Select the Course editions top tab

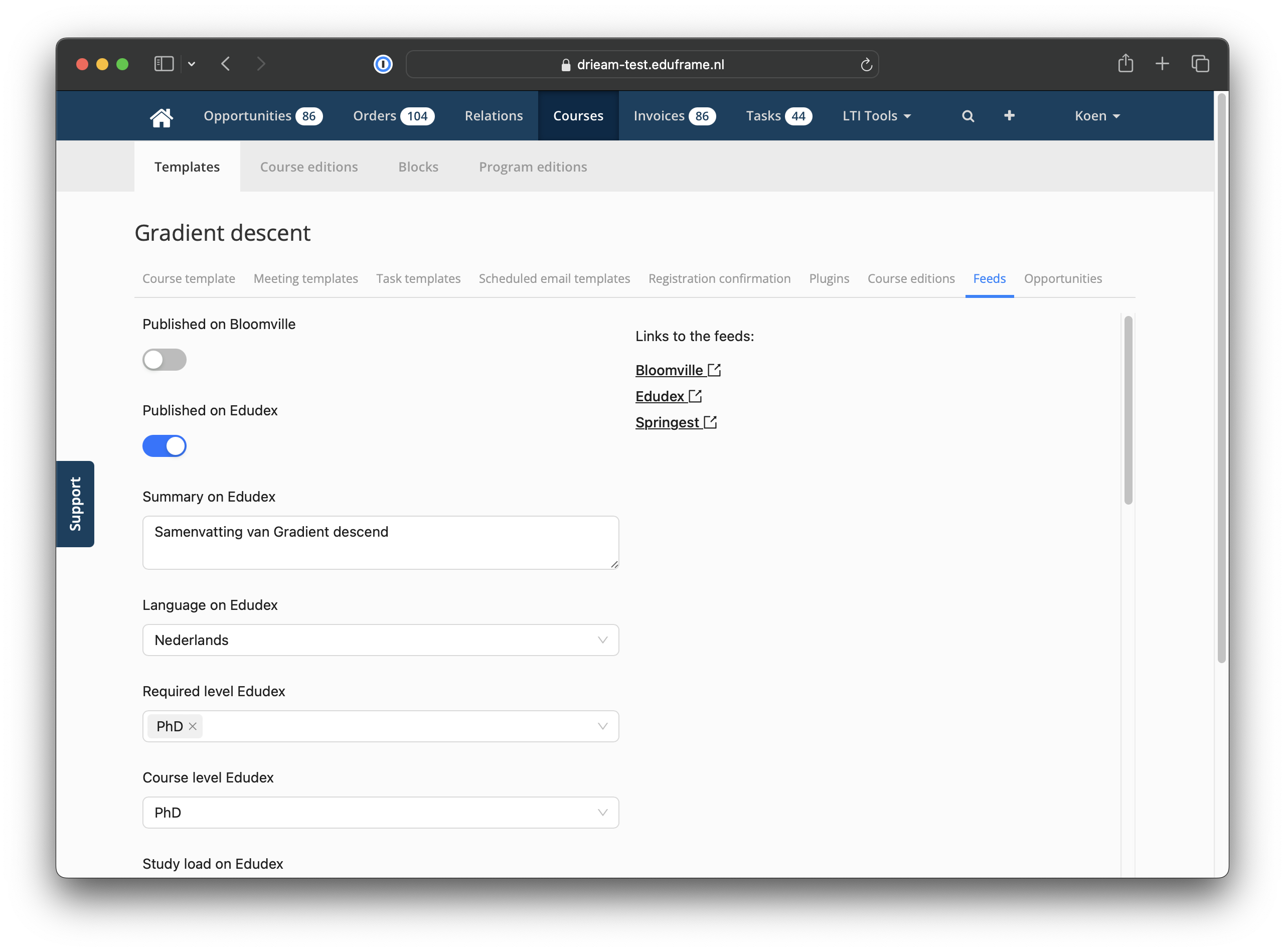coord(309,167)
